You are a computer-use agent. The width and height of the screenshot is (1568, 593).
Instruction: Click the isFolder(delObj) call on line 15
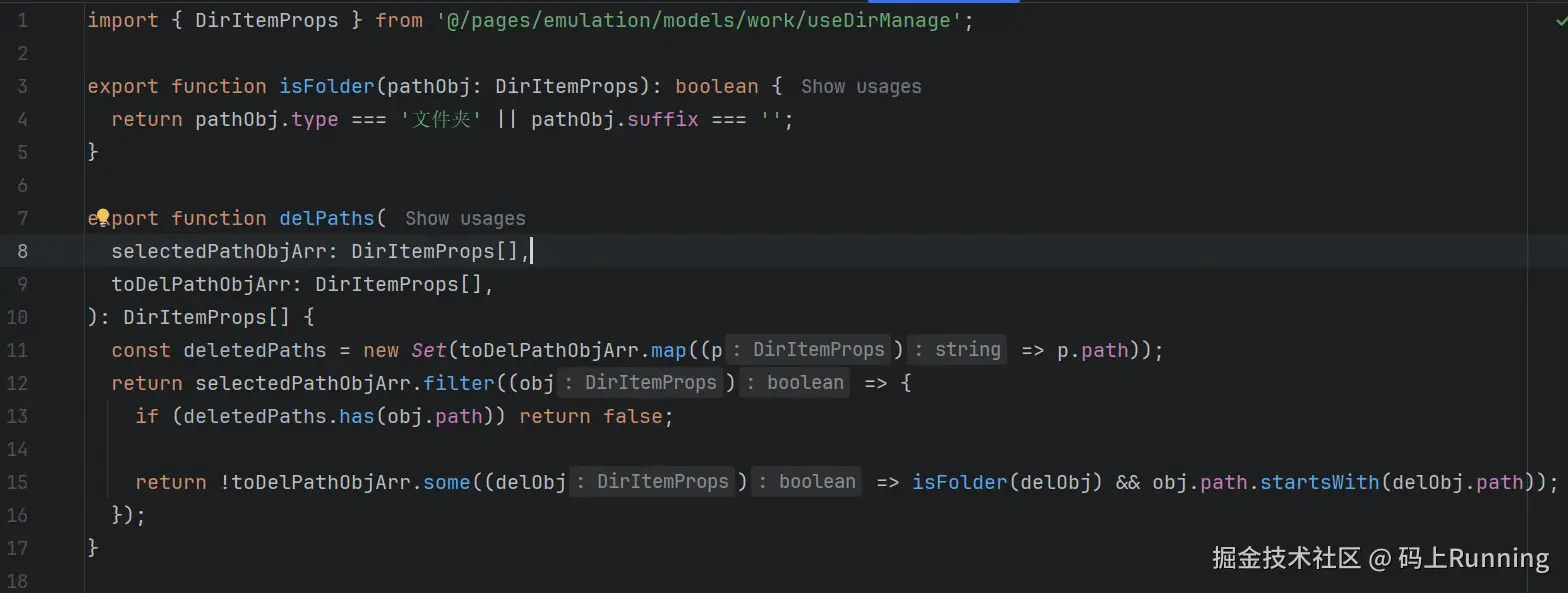pyautogui.click(x=1007, y=482)
